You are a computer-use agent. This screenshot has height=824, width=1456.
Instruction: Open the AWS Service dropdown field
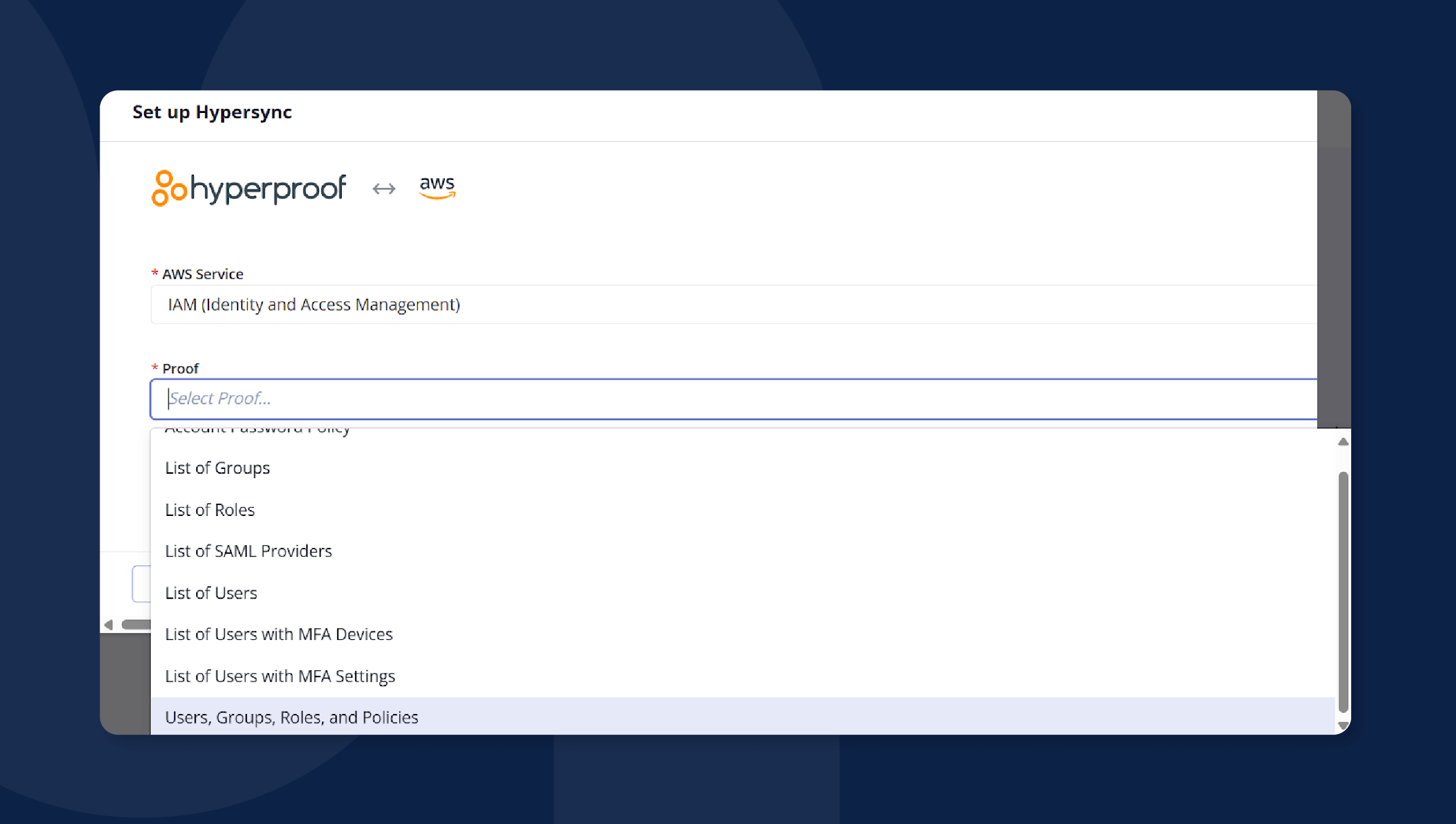click(734, 305)
